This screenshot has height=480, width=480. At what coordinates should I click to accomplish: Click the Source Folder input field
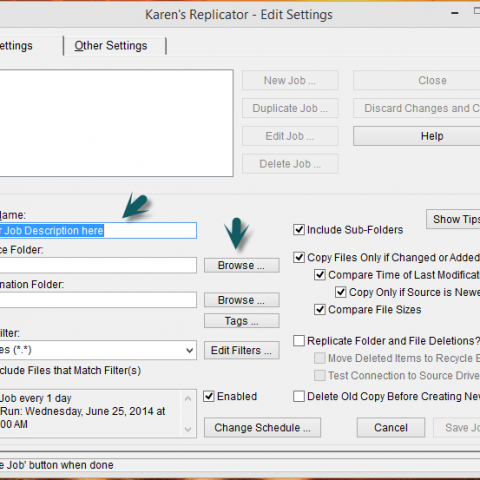click(x=98, y=265)
